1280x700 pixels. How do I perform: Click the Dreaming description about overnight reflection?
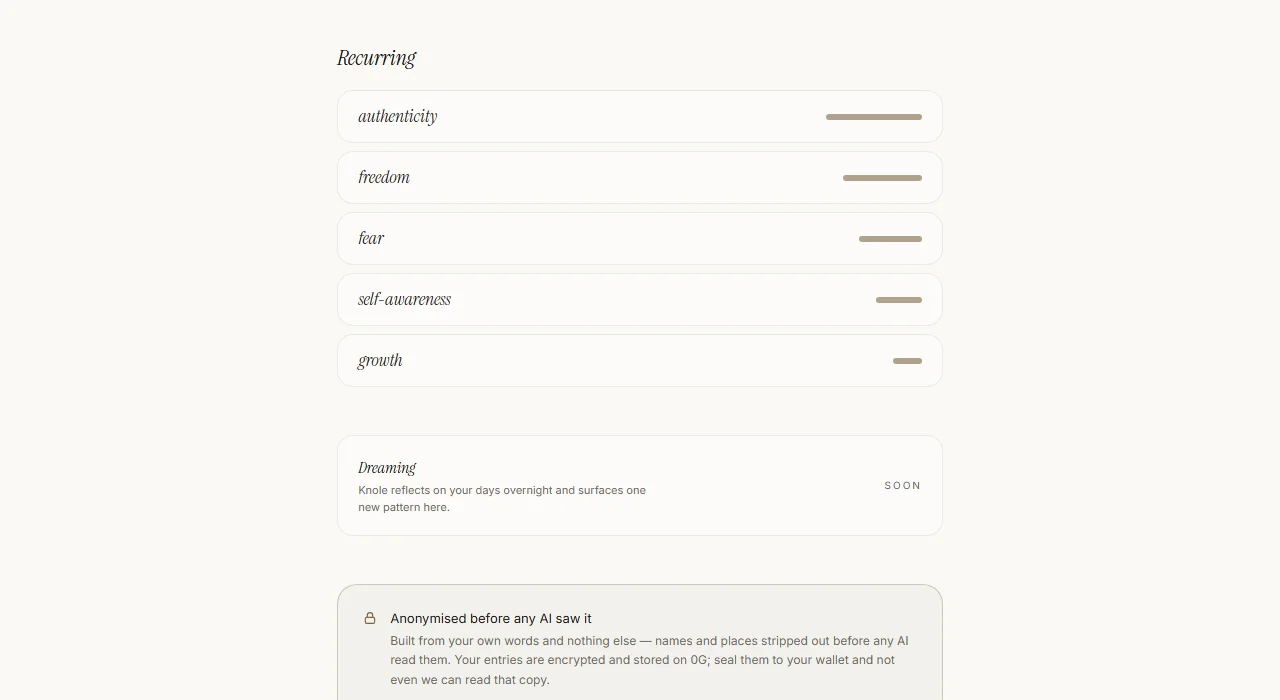click(502, 498)
